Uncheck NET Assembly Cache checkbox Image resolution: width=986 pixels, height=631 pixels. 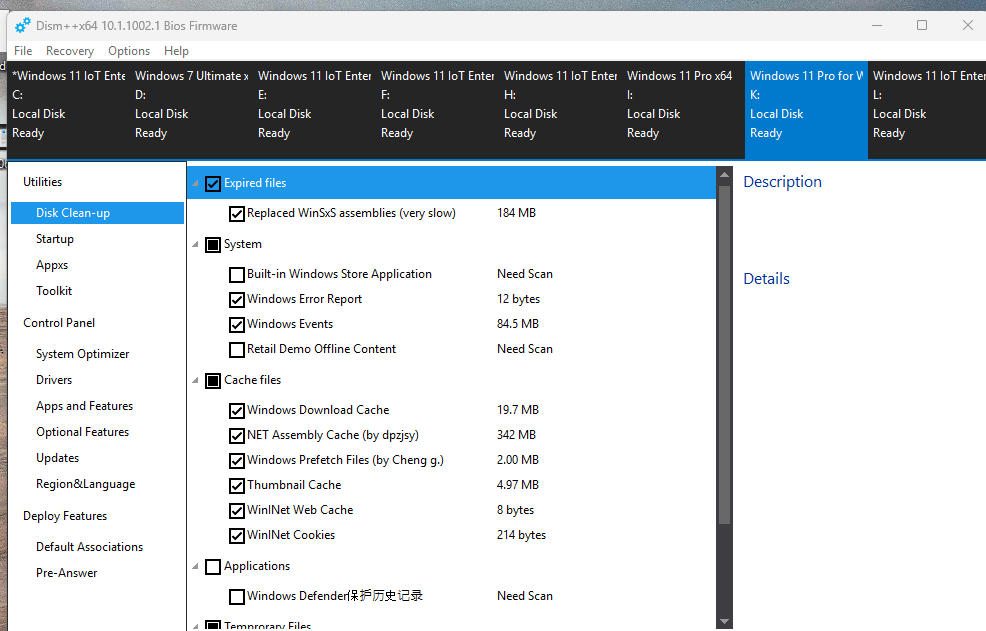point(237,436)
